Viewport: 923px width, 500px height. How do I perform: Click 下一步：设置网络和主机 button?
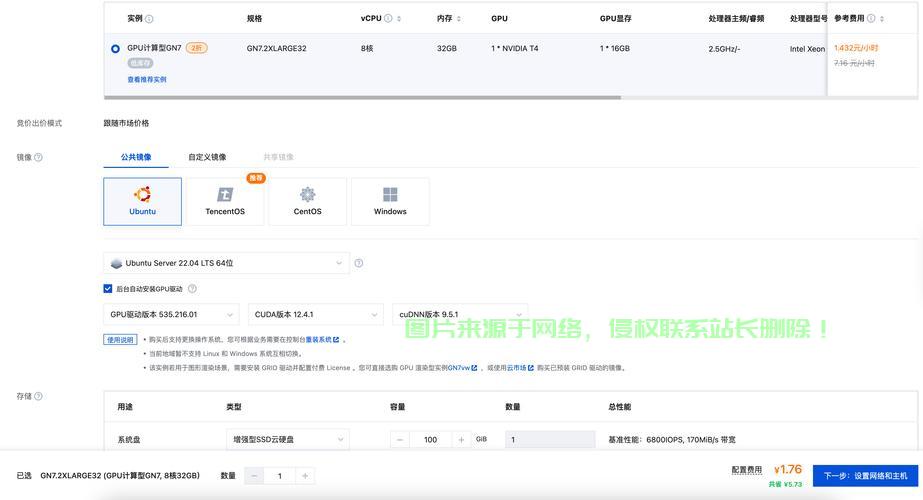pos(865,475)
